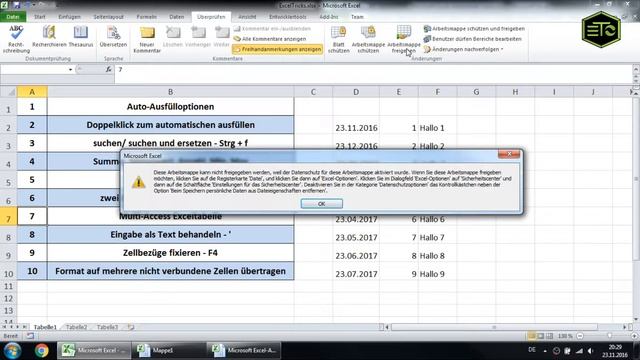Screen dimensions: 640x360
Task: Toggle Alle Kommentare anzeigen
Action: click(270, 39)
